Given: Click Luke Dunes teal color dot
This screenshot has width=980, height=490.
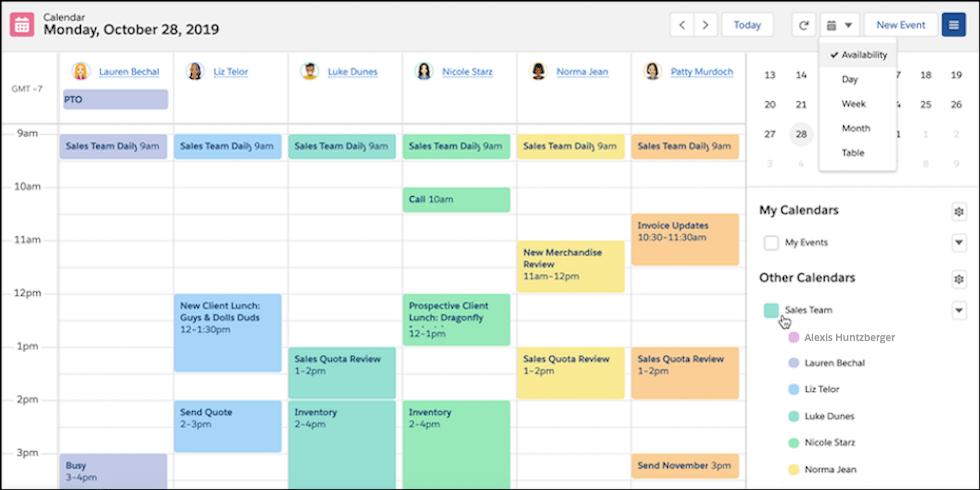Looking at the screenshot, I should pyautogui.click(x=794, y=416).
